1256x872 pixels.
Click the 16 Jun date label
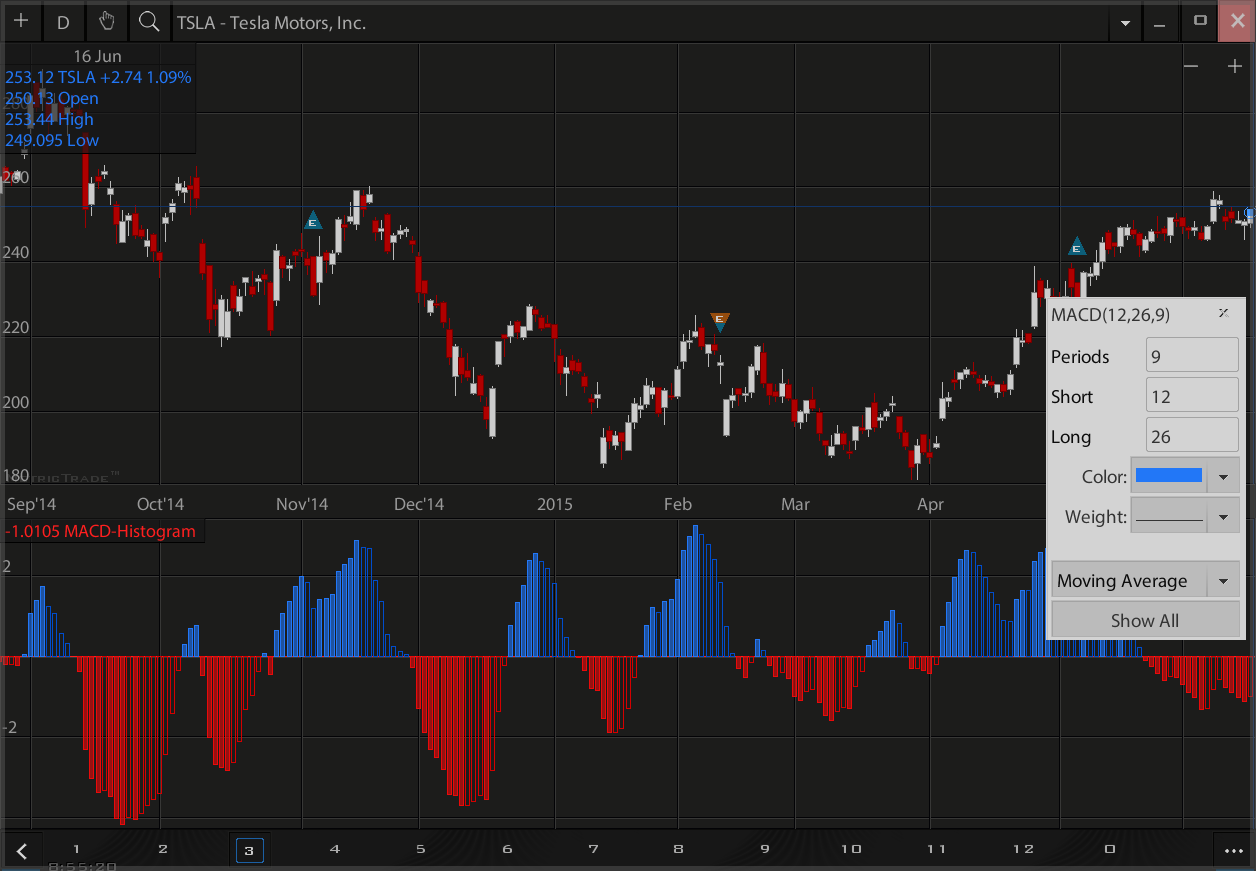97,56
